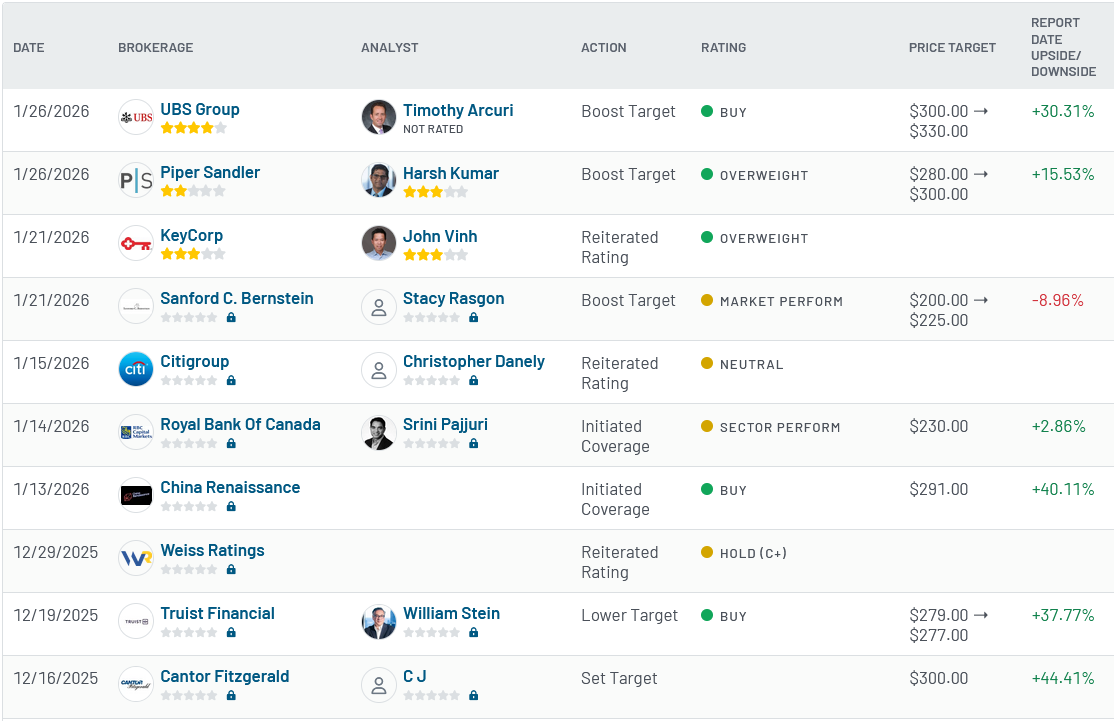Click the RATING column header
This screenshot has height=721, width=1114.
click(x=723, y=48)
